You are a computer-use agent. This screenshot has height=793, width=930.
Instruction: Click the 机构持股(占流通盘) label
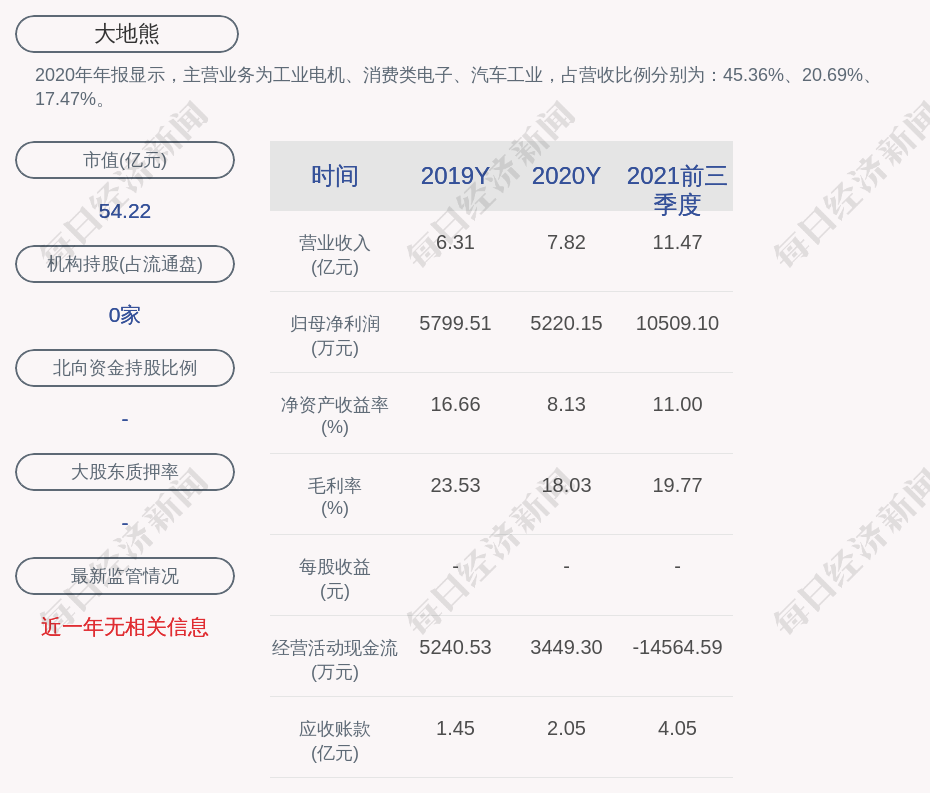125,264
